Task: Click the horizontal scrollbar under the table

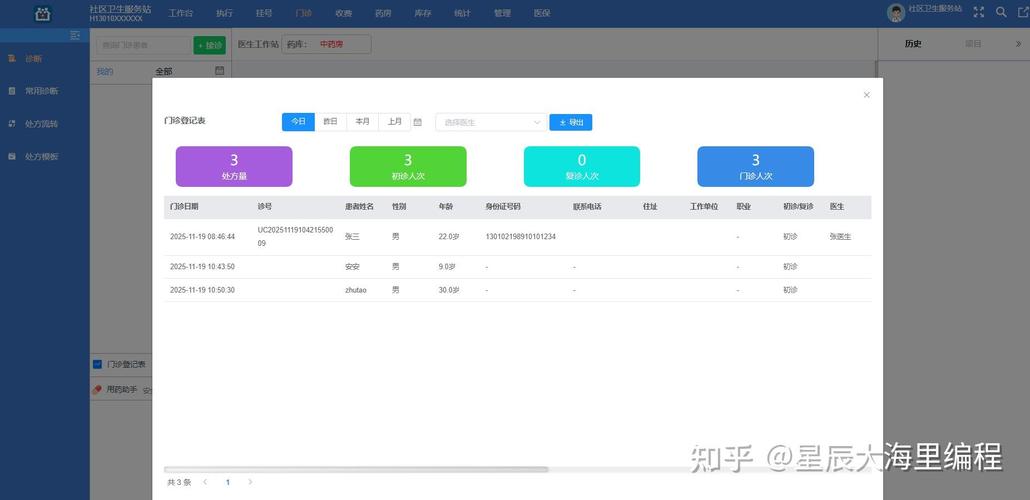Action: click(356, 469)
